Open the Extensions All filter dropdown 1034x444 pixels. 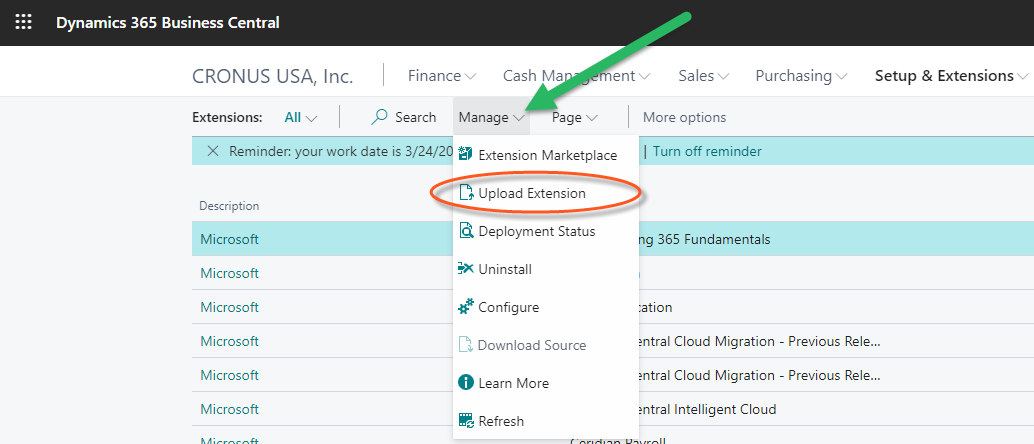(300, 117)
